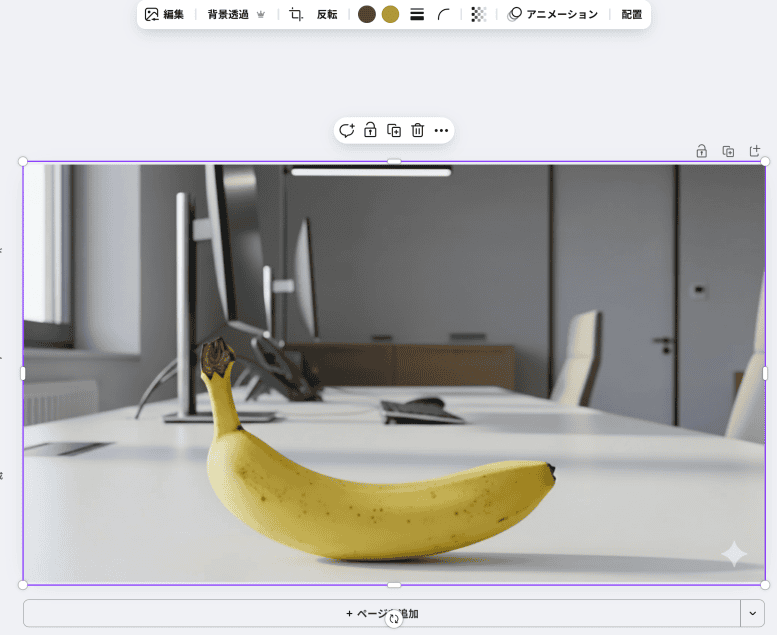Click 反転 to flip the image
Image resolution: width=777 pixels, height=635 pixels.
(x=327, y=15)
